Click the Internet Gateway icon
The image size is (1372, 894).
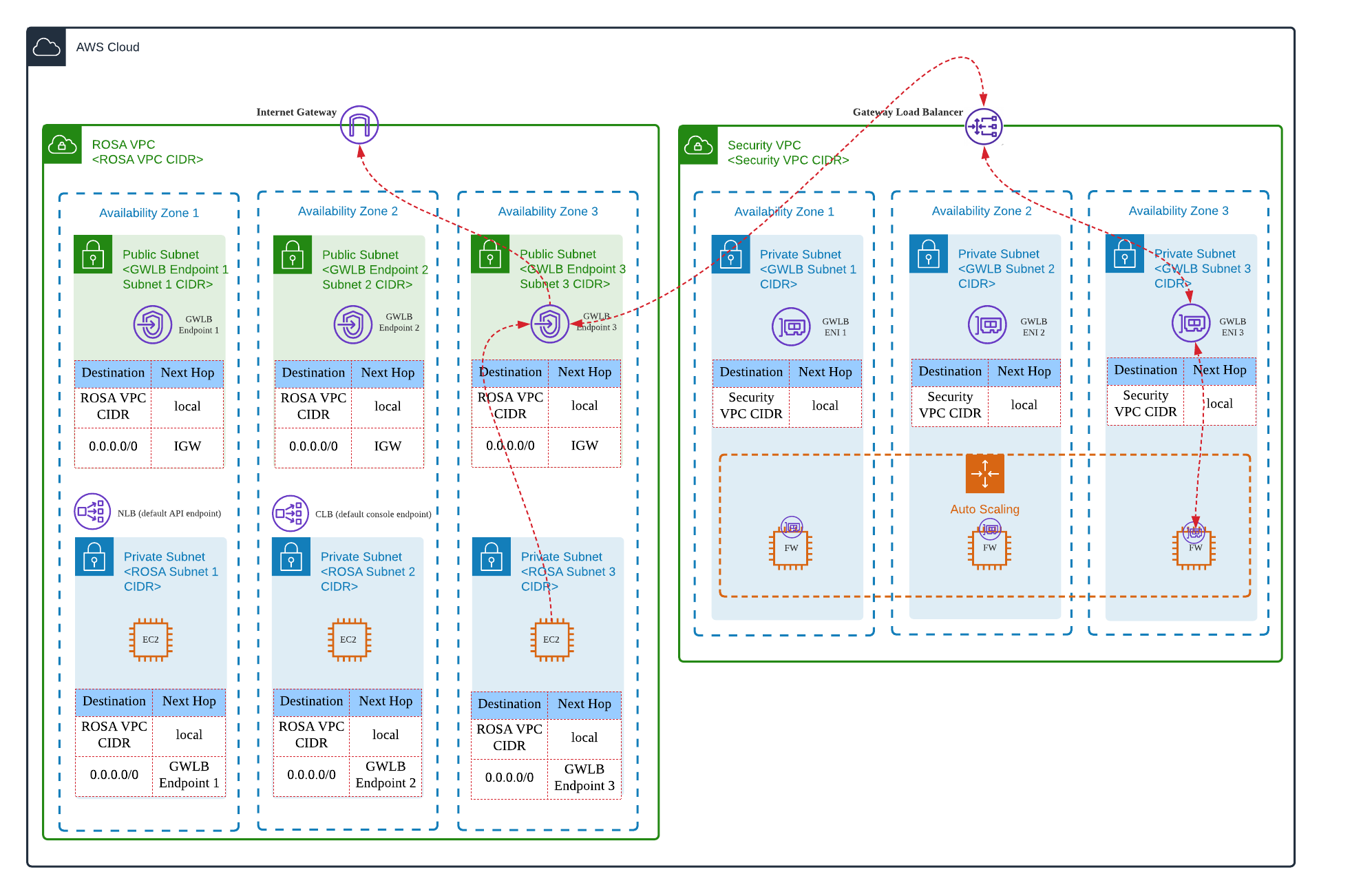tap(359, 125)
